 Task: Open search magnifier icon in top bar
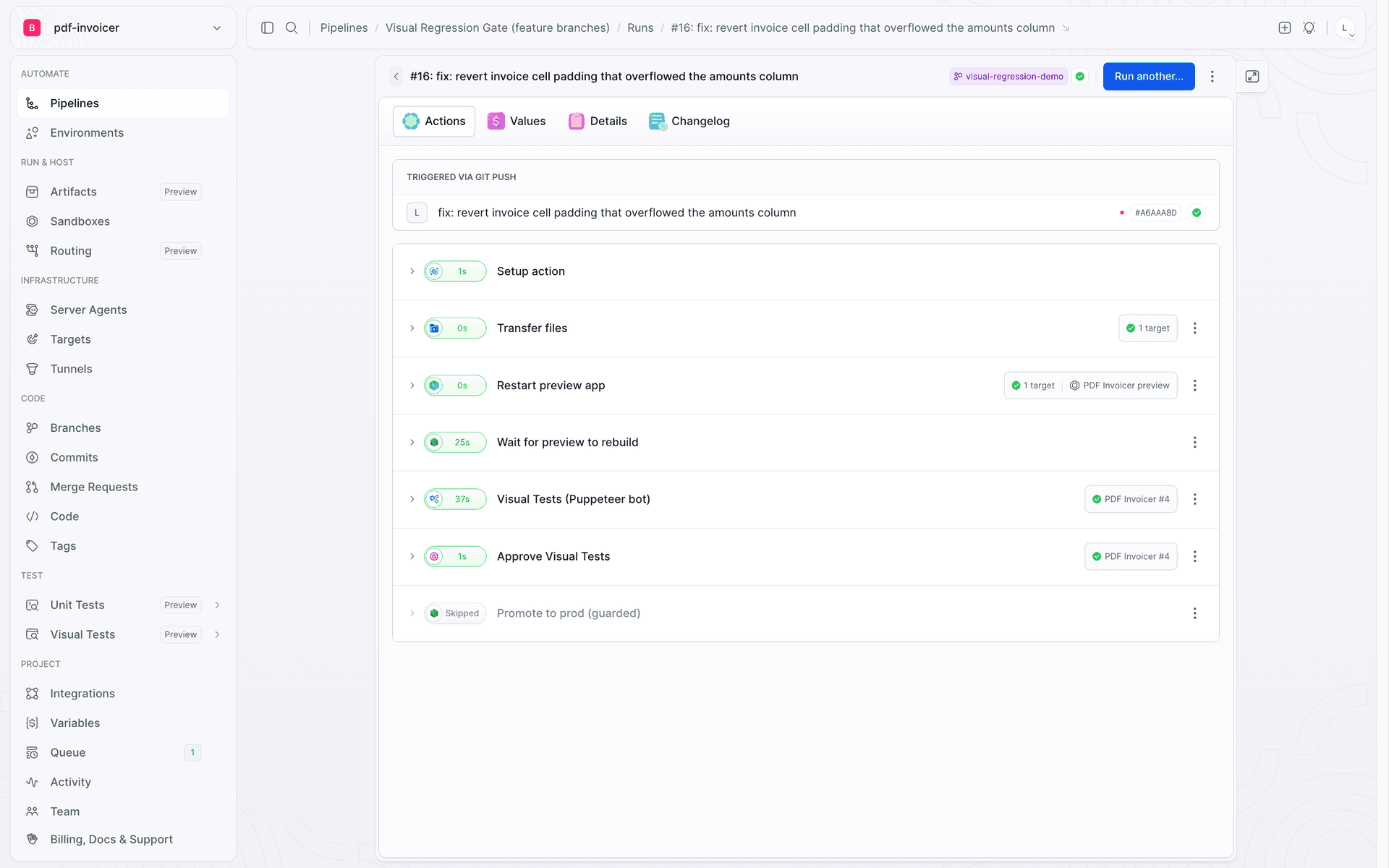pyautogui.click(x=292, y=27)
